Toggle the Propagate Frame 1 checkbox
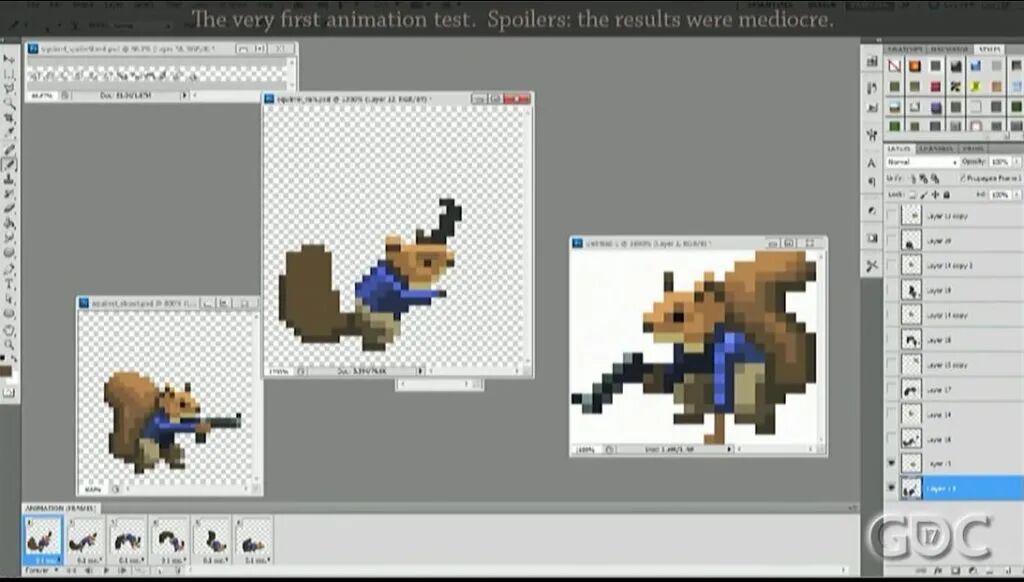The width and height of the screenshot is (1024, 582). pos(963,178)
